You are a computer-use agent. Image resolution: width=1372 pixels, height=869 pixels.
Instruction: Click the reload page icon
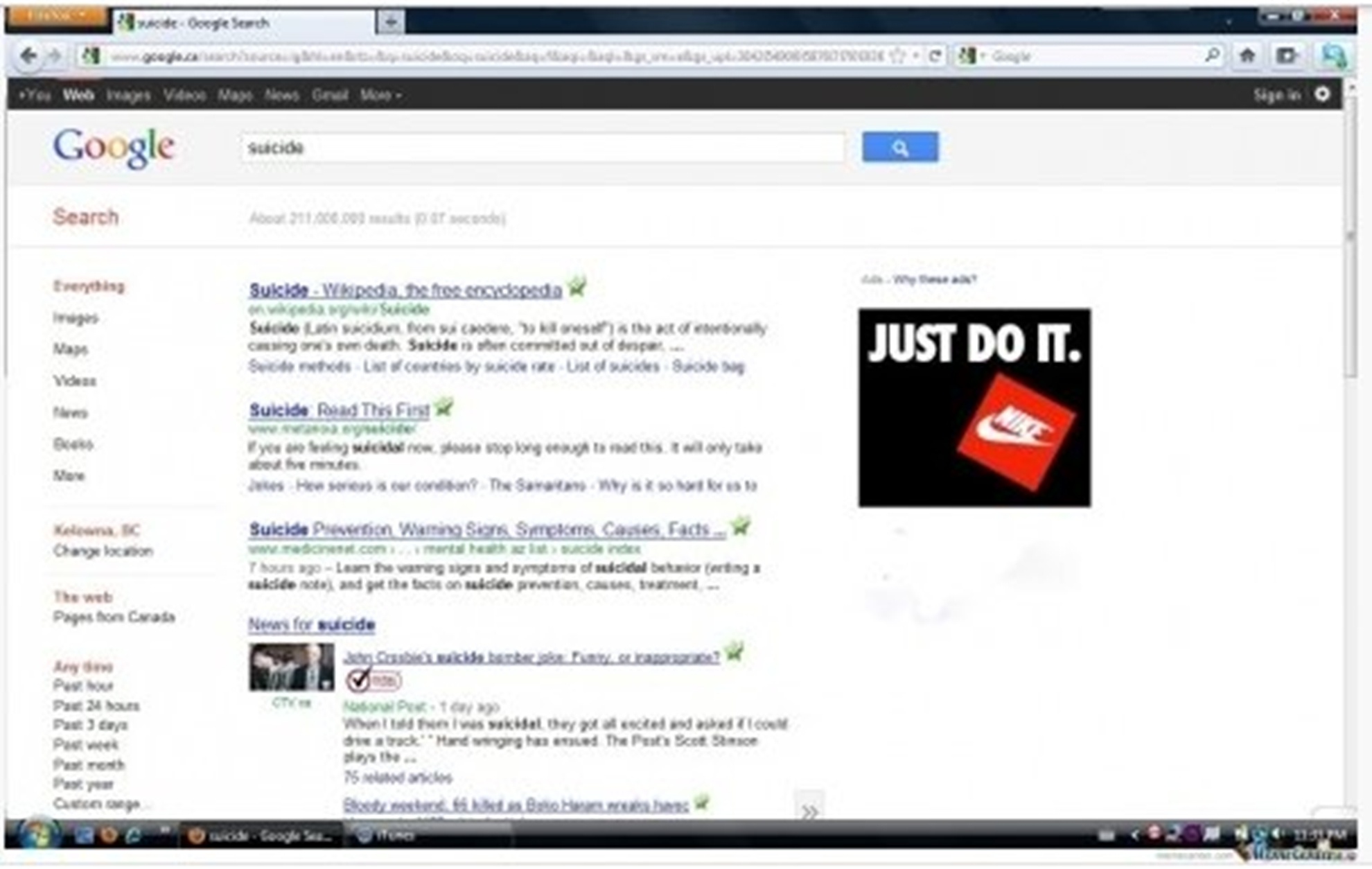pos(935,56)
